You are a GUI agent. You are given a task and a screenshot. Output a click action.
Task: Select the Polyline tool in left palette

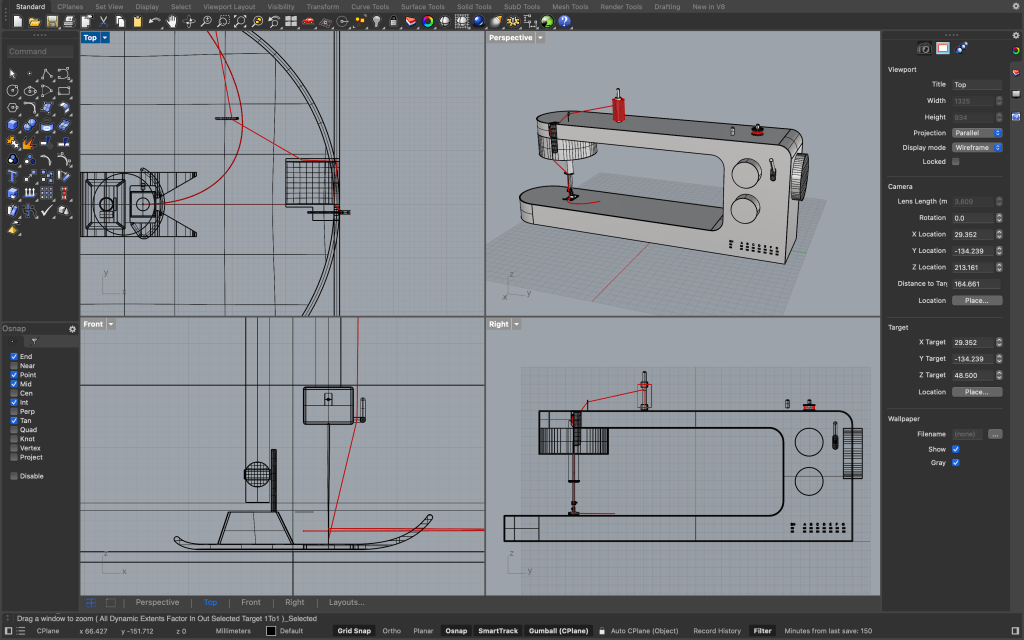pos(46,73)
